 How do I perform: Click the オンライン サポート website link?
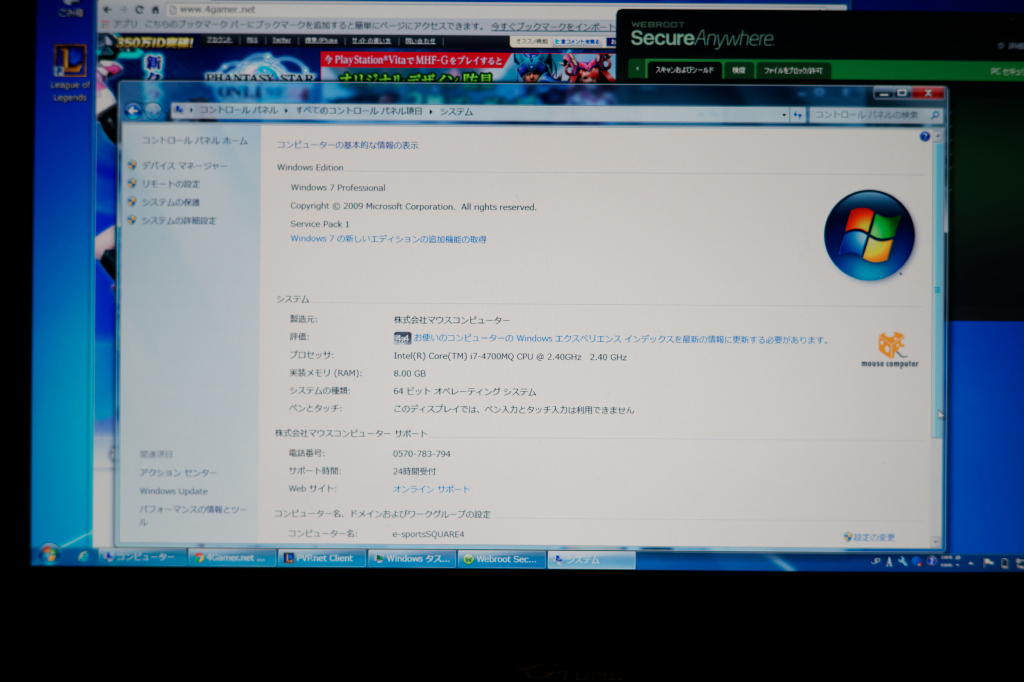(x=431, y=489)
